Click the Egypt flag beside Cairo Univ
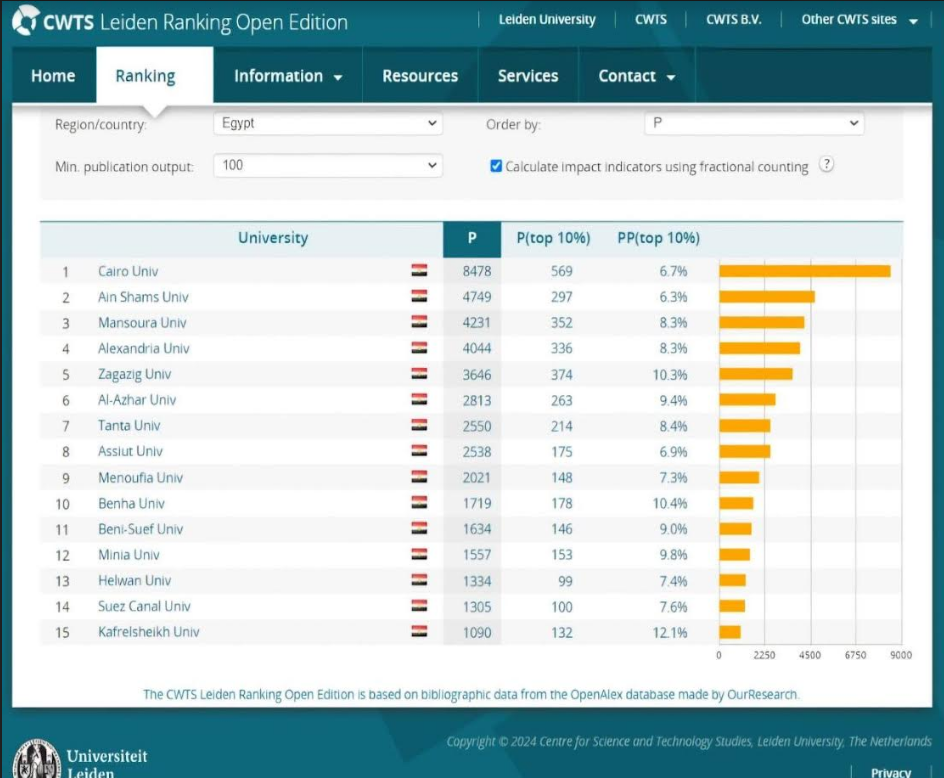This screenshot has width=944, height=778. (x=419, y=271)
